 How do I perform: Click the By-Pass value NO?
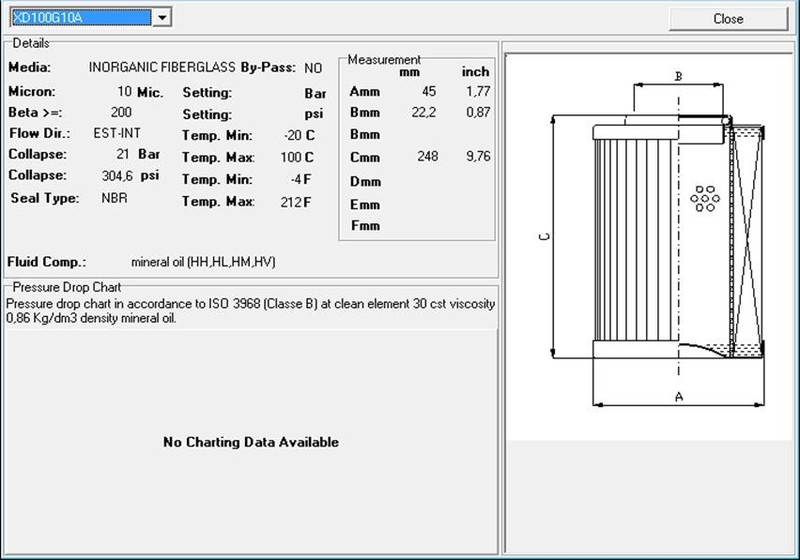(313, 68)
